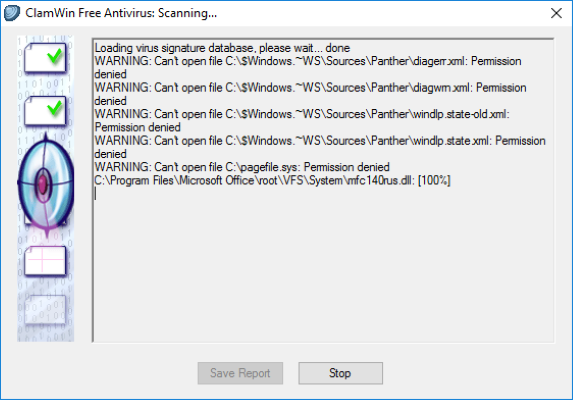Click the windlp.state.xml warning line
Viewport: 573px width, 400px height.
pos(320,147)
